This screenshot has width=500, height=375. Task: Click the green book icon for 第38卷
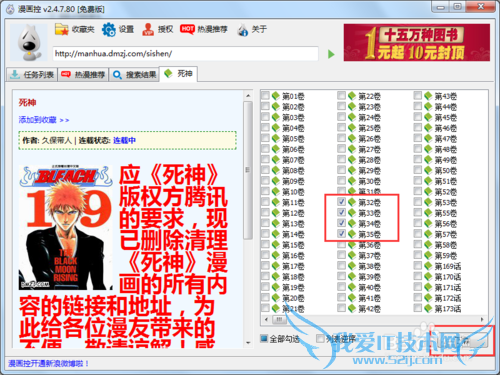point(352,266)
